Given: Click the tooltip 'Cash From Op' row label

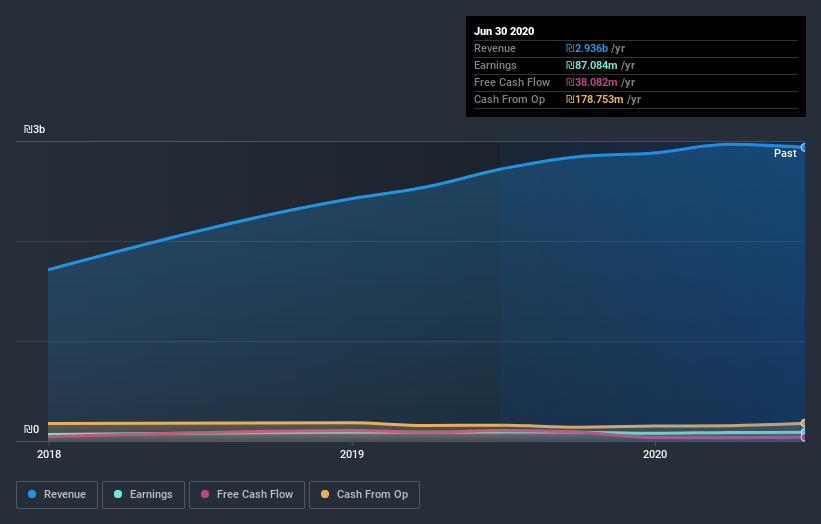Looking at the screenshot, I should 509,99.
